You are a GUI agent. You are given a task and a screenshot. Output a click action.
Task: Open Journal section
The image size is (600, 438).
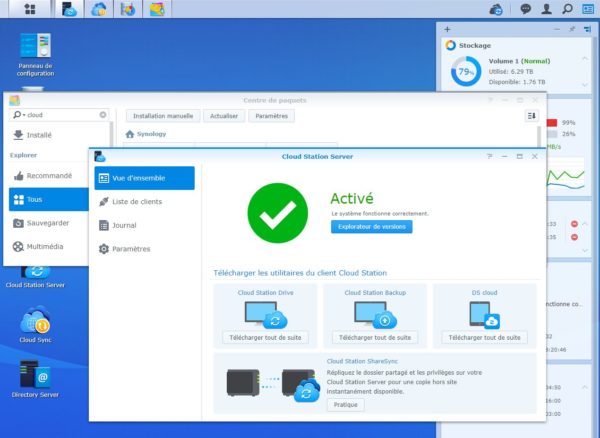point(144,225)
